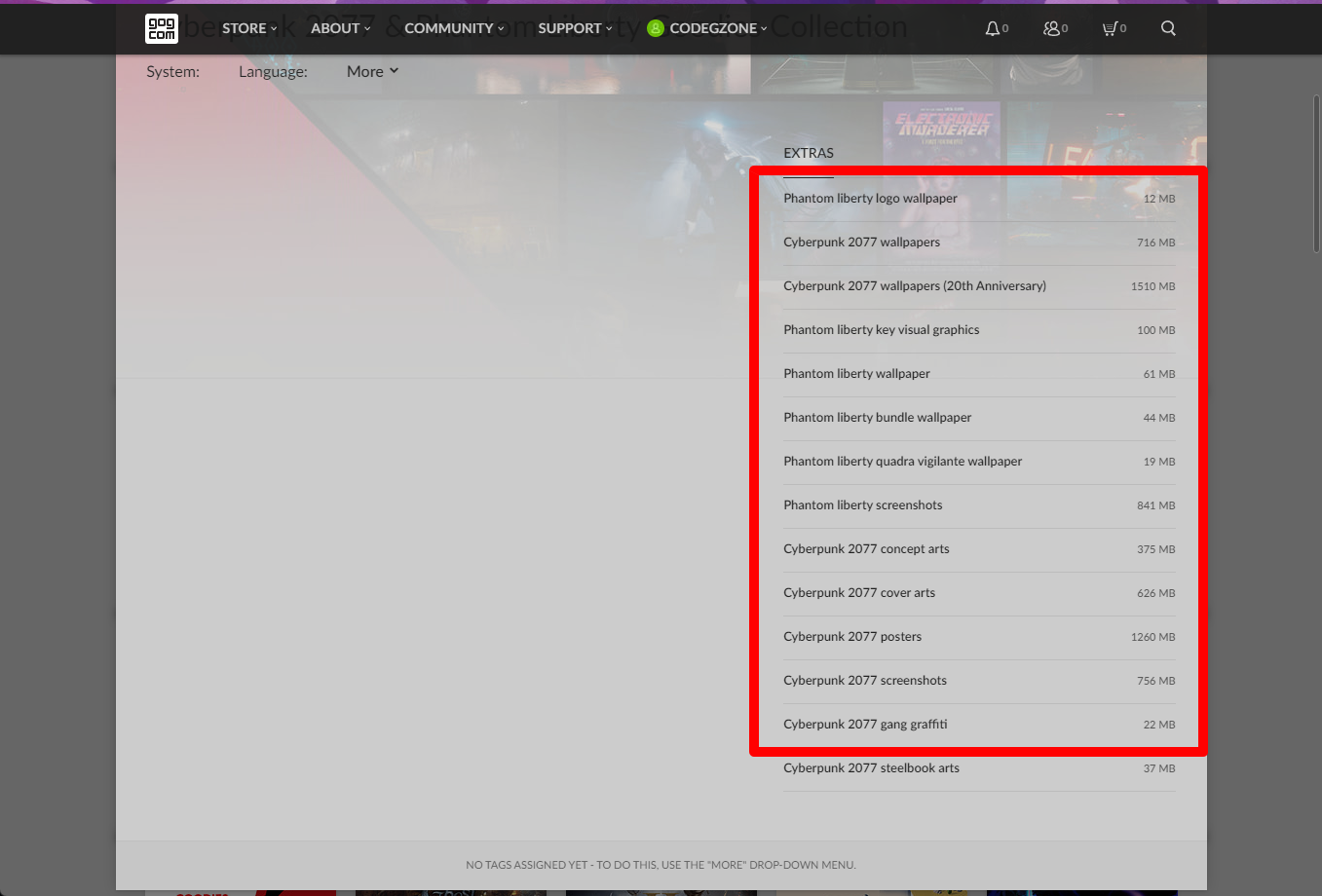Open the friends icon in header

coord(1051,28)
